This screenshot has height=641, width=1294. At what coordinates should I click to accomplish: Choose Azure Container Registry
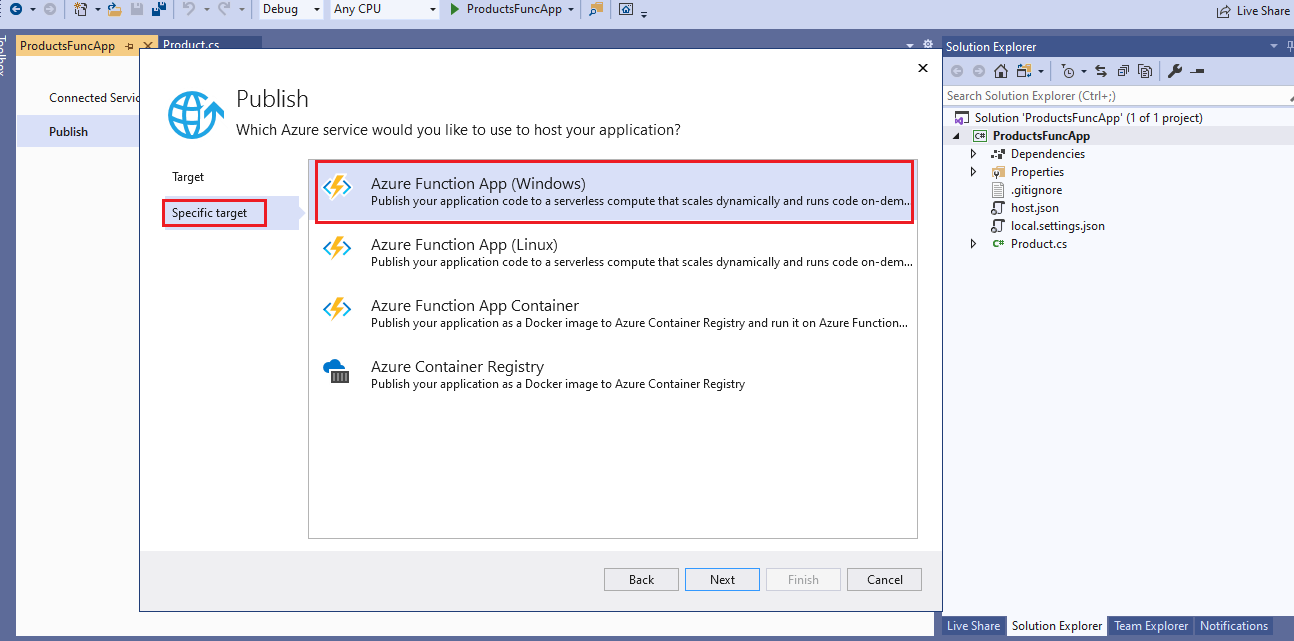pos(614,375)
